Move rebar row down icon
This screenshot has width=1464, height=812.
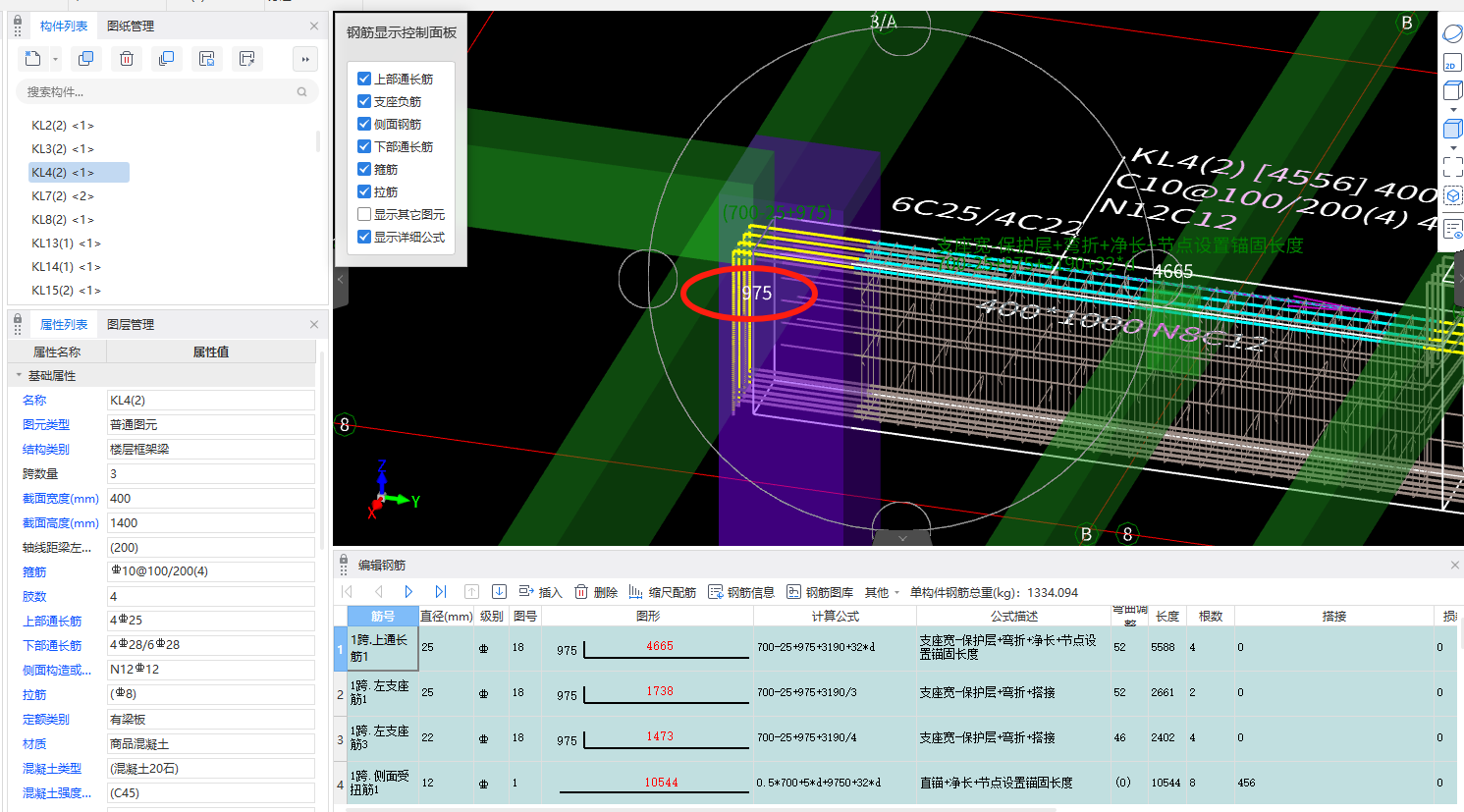pyautogui.click(x=499, y=592)
